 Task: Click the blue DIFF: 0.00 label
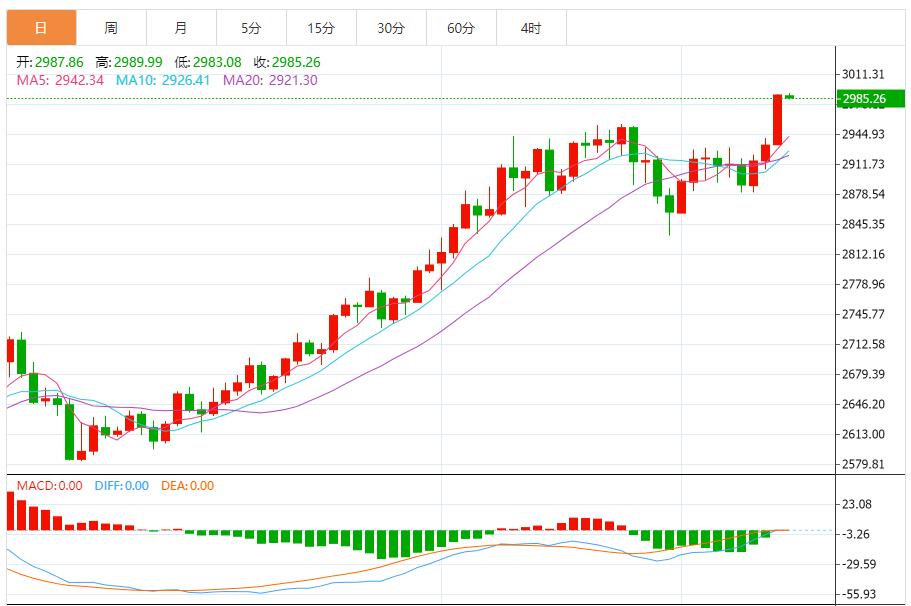pyautogui.click(x=121, y=486)
